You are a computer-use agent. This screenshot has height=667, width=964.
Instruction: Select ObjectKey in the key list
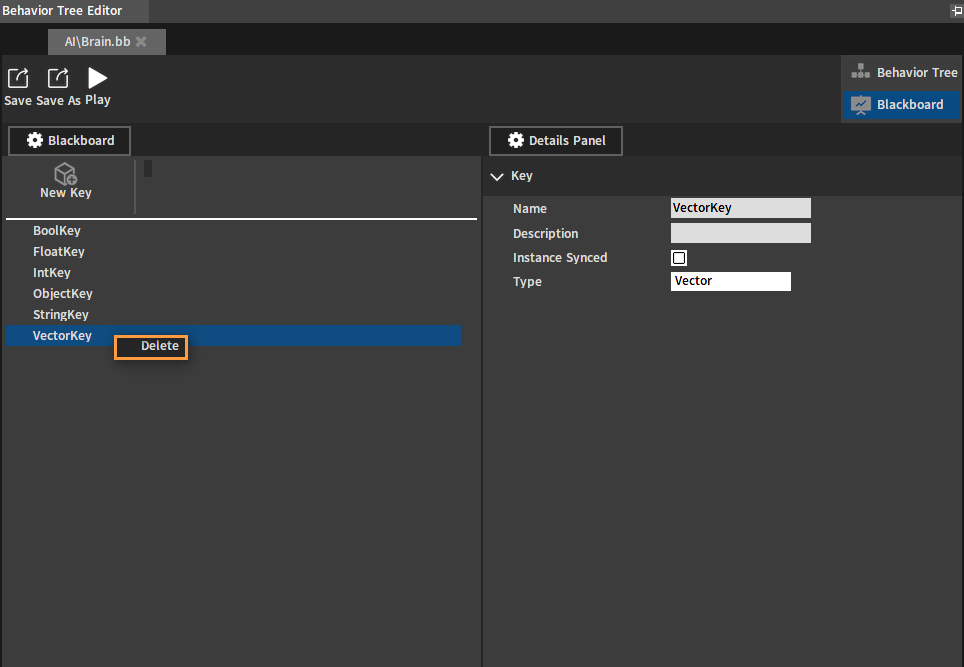[234, 293]
